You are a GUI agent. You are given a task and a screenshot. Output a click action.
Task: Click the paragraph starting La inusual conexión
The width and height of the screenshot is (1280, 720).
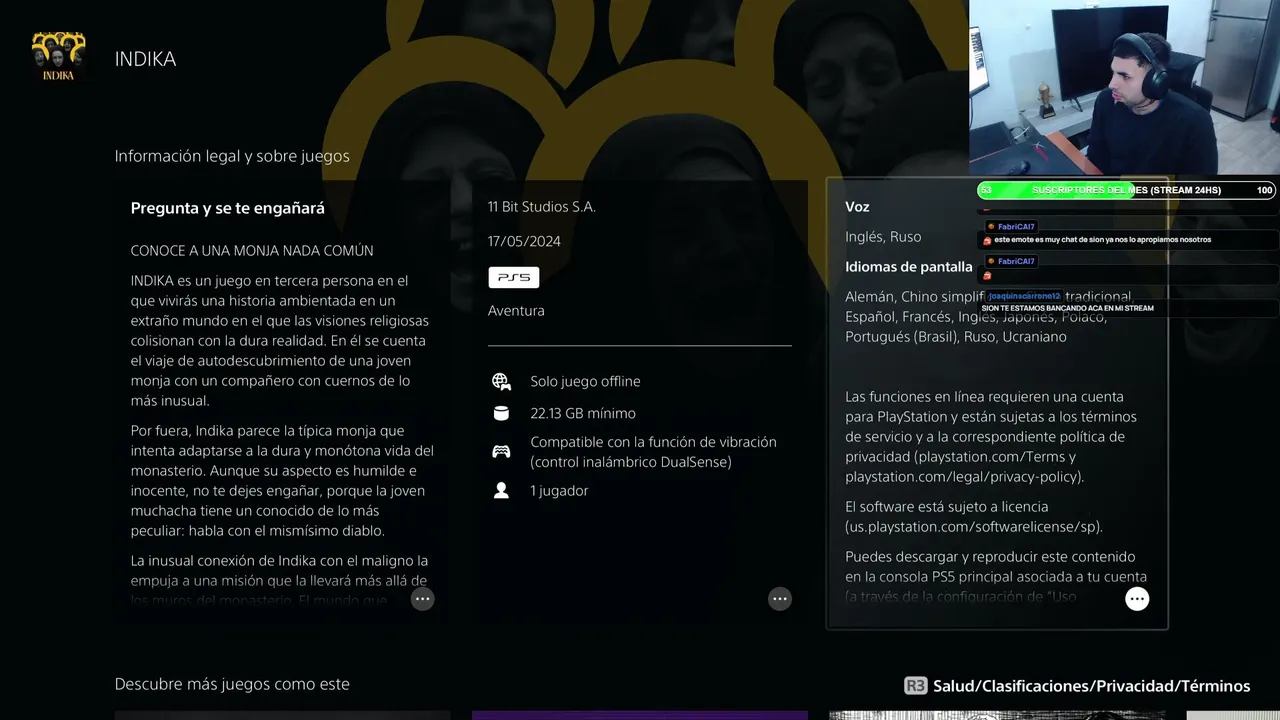point(280,581)
